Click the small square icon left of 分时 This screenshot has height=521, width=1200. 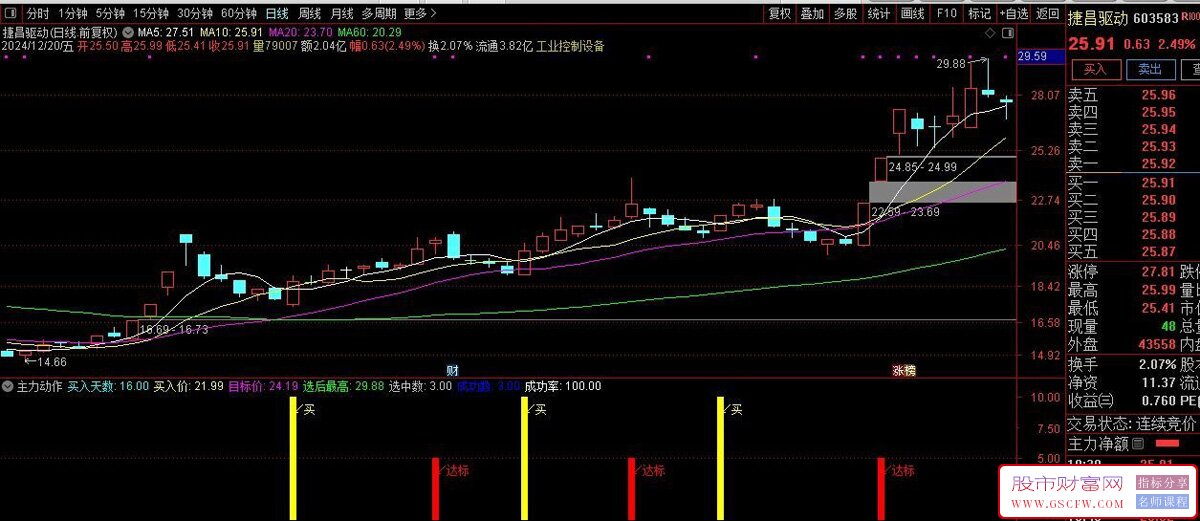pyautogui.click(x=11, y=14)
